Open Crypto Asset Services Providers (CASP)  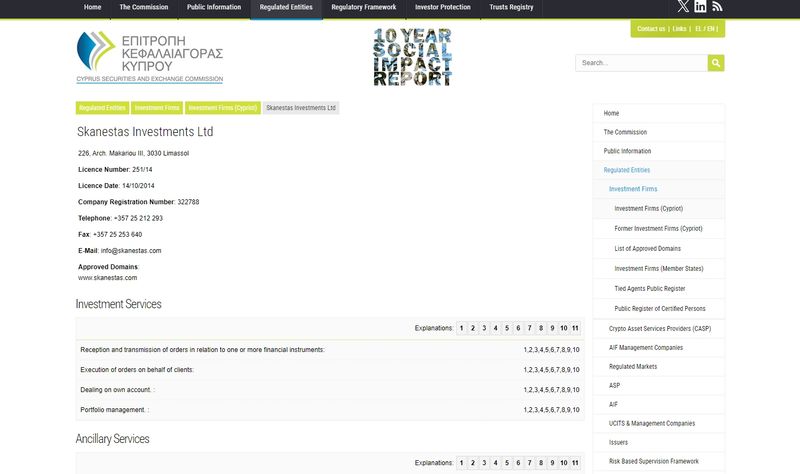click(659, 329)
